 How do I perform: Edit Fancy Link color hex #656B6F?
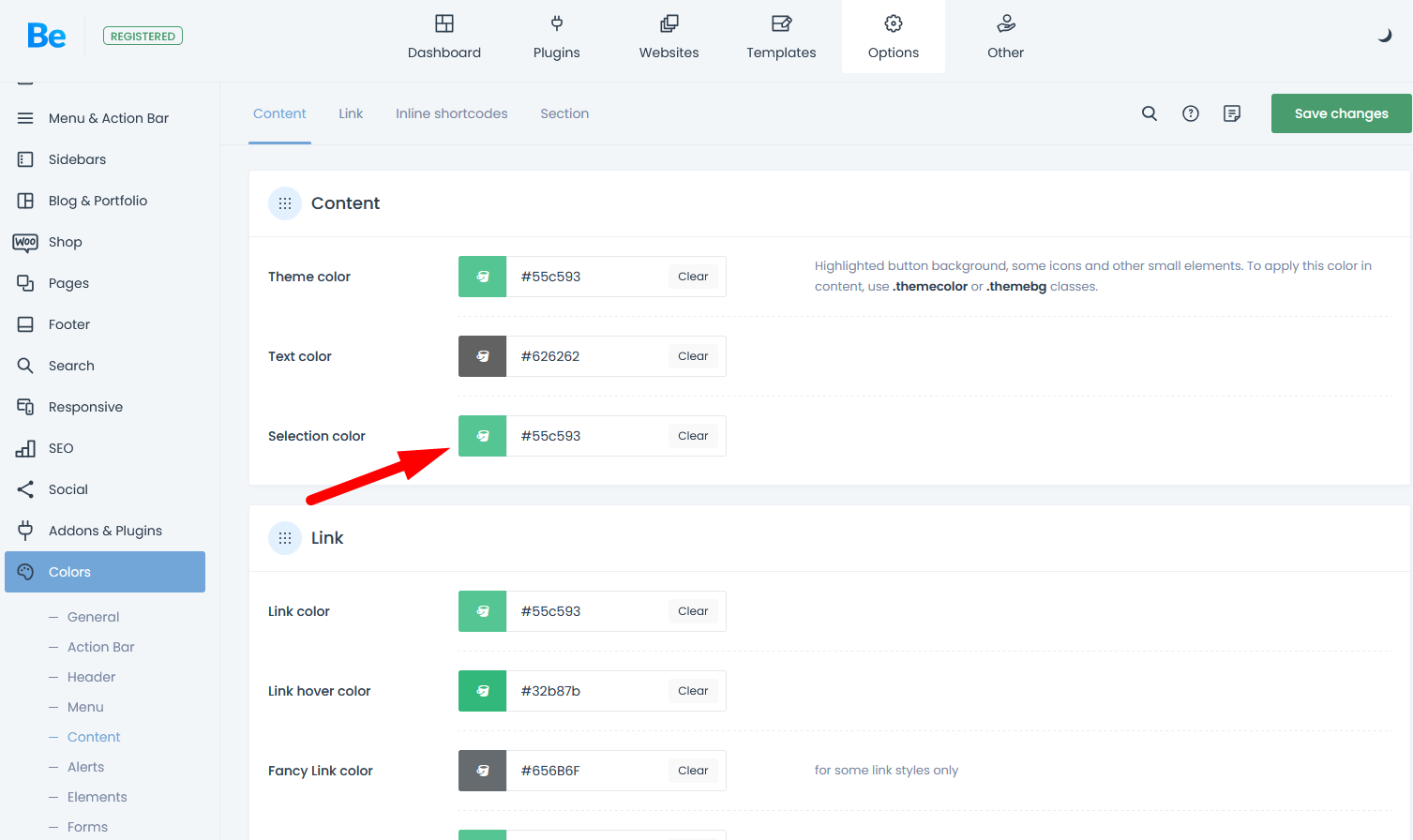point(587,771)
